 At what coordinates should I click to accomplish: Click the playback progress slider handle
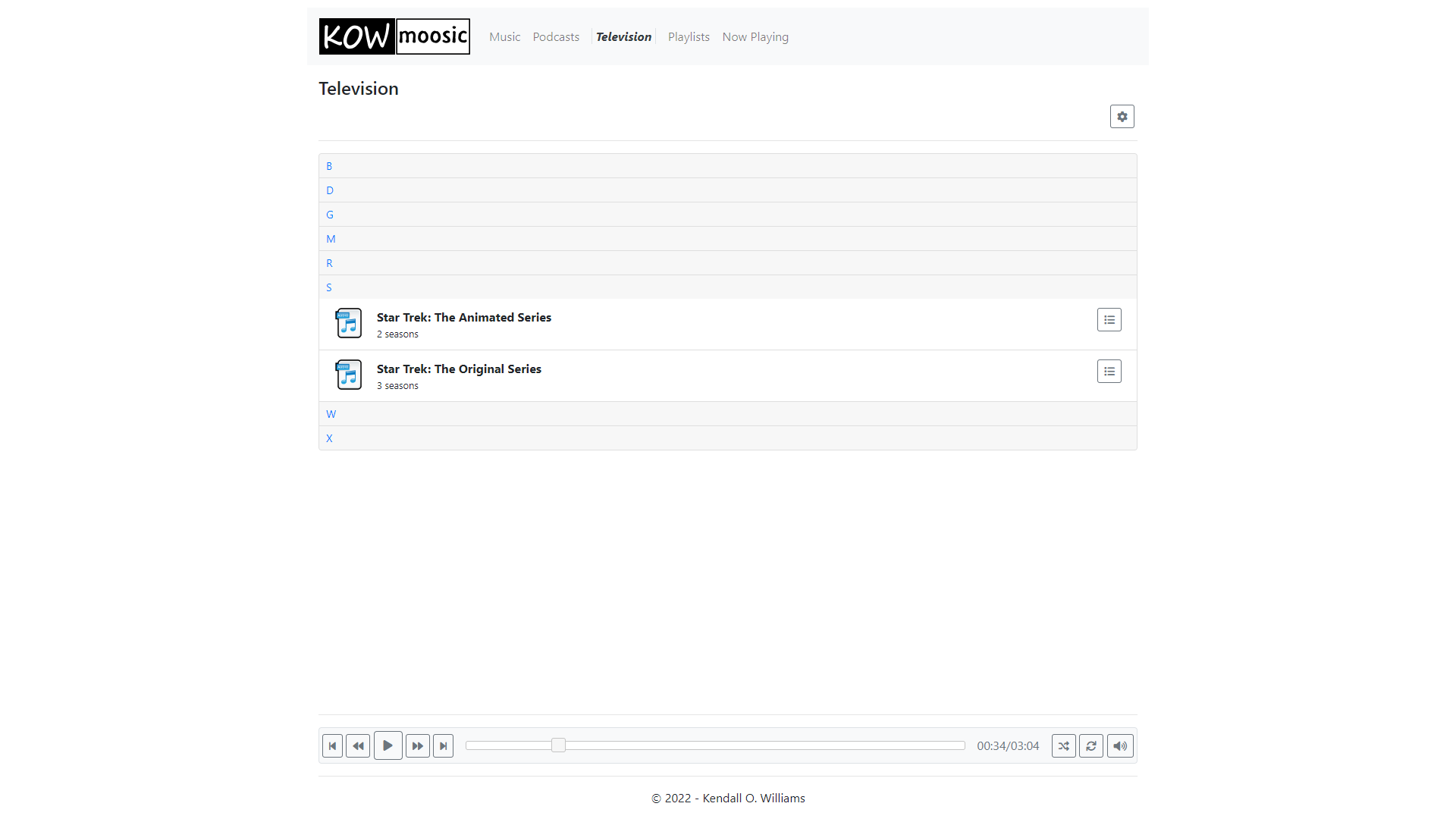558,746
